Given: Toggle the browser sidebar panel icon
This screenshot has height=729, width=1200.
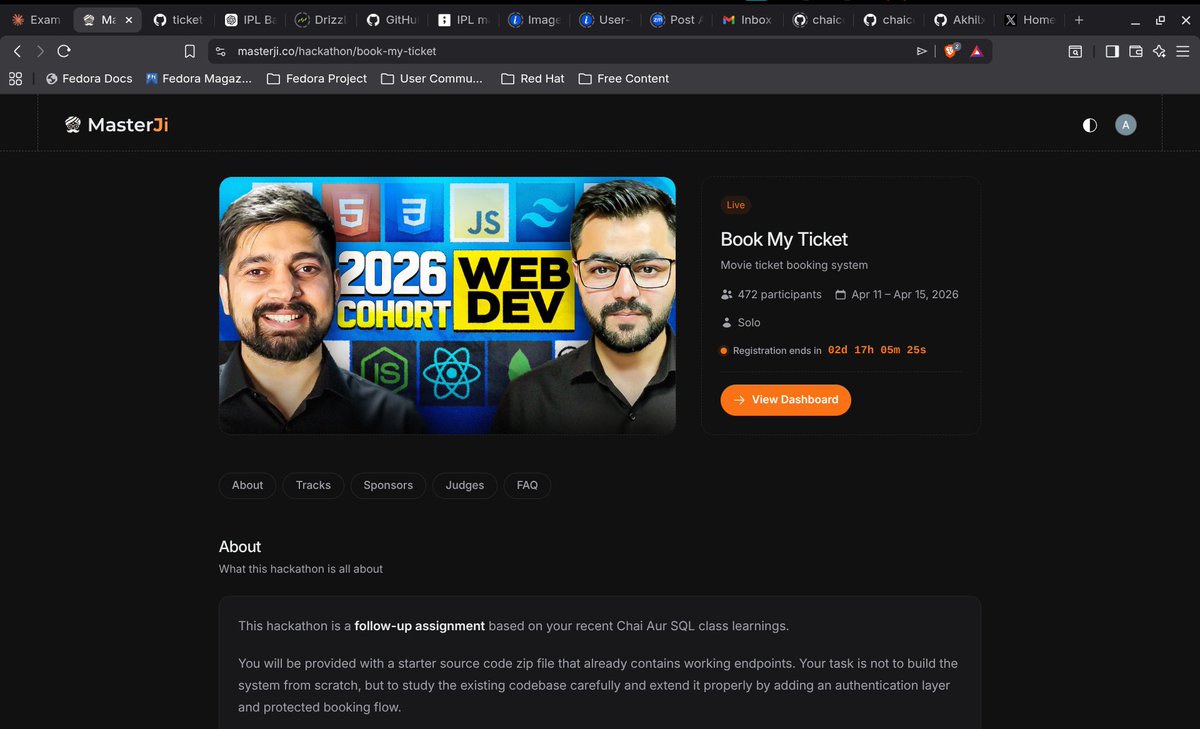Looking at the screenshot, I should (1112, 51).
